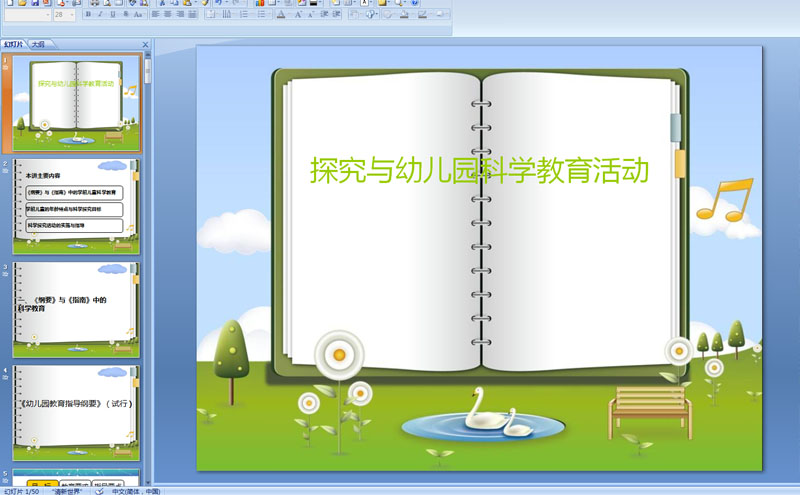This screenshot has height=495, width=800.
Task: Open the font color button
Action: [x=281, y=14]
